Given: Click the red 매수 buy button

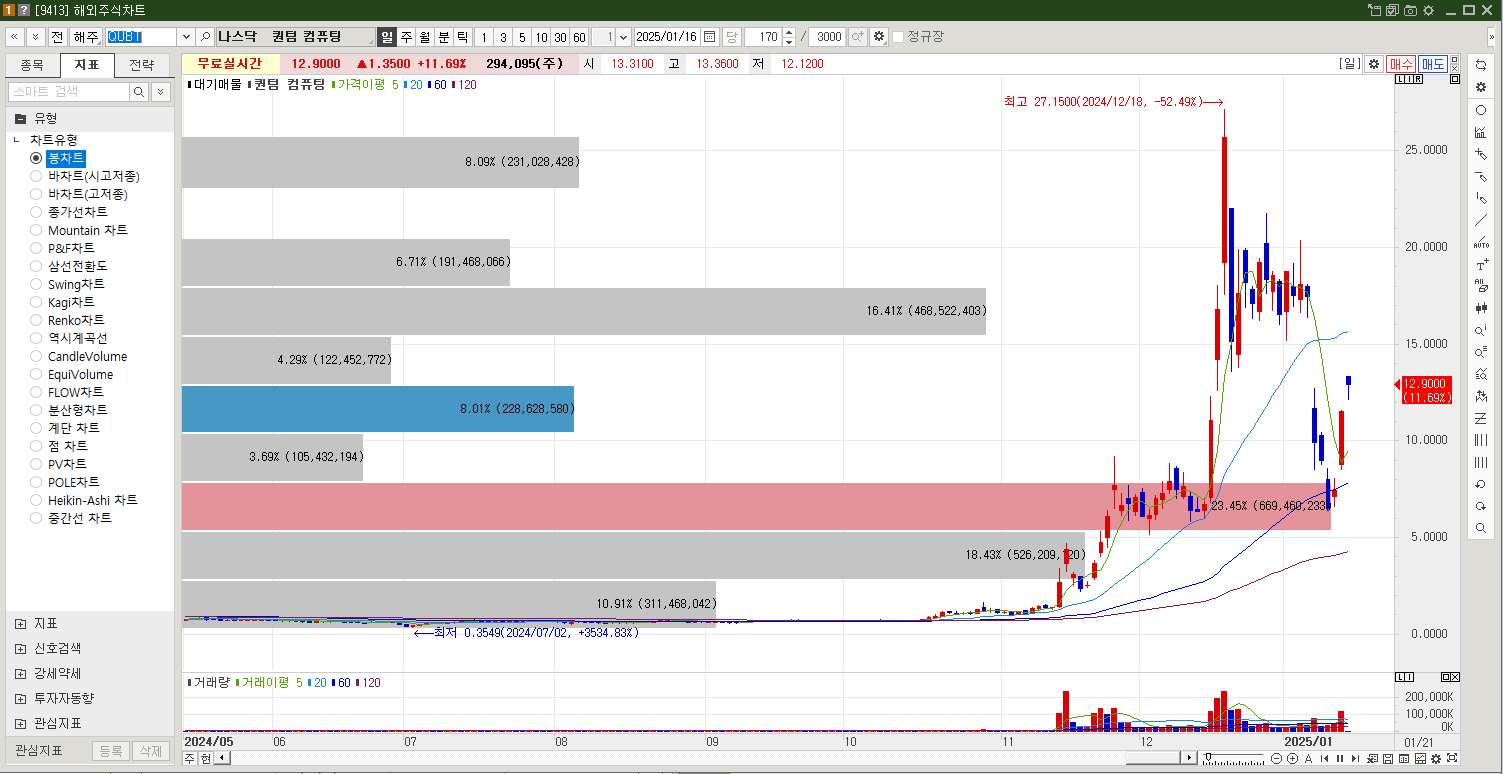Looking at the screenshot, I should point(1401,64).
